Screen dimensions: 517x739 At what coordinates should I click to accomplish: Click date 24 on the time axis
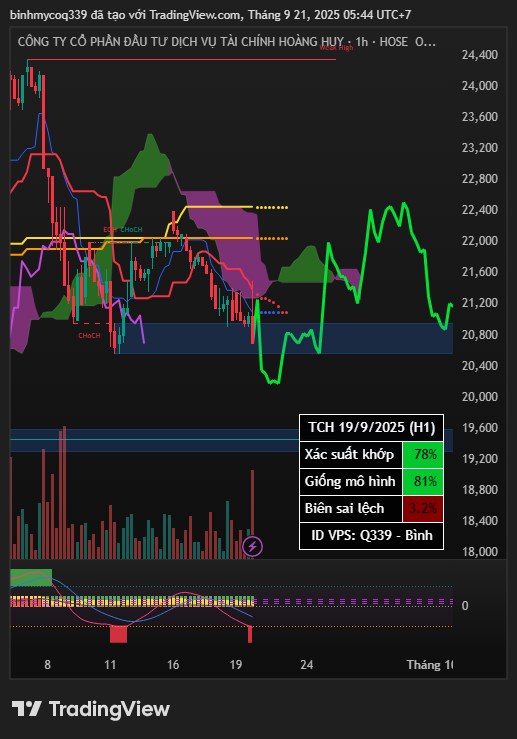pos(306,665)
